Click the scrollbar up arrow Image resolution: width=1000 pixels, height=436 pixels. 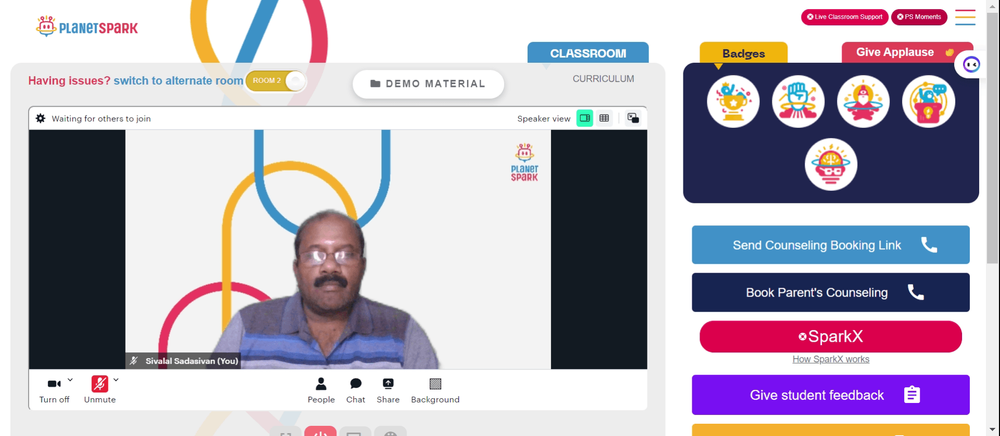992,5
